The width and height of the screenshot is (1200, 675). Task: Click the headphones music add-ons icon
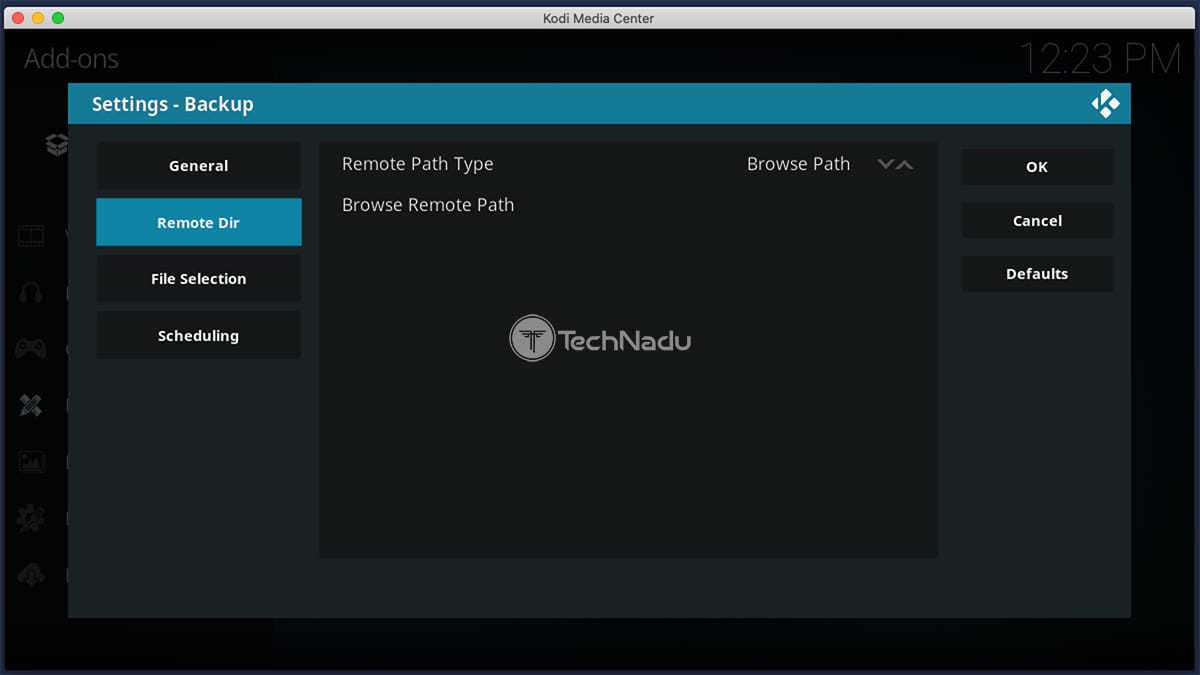point(31,292)
